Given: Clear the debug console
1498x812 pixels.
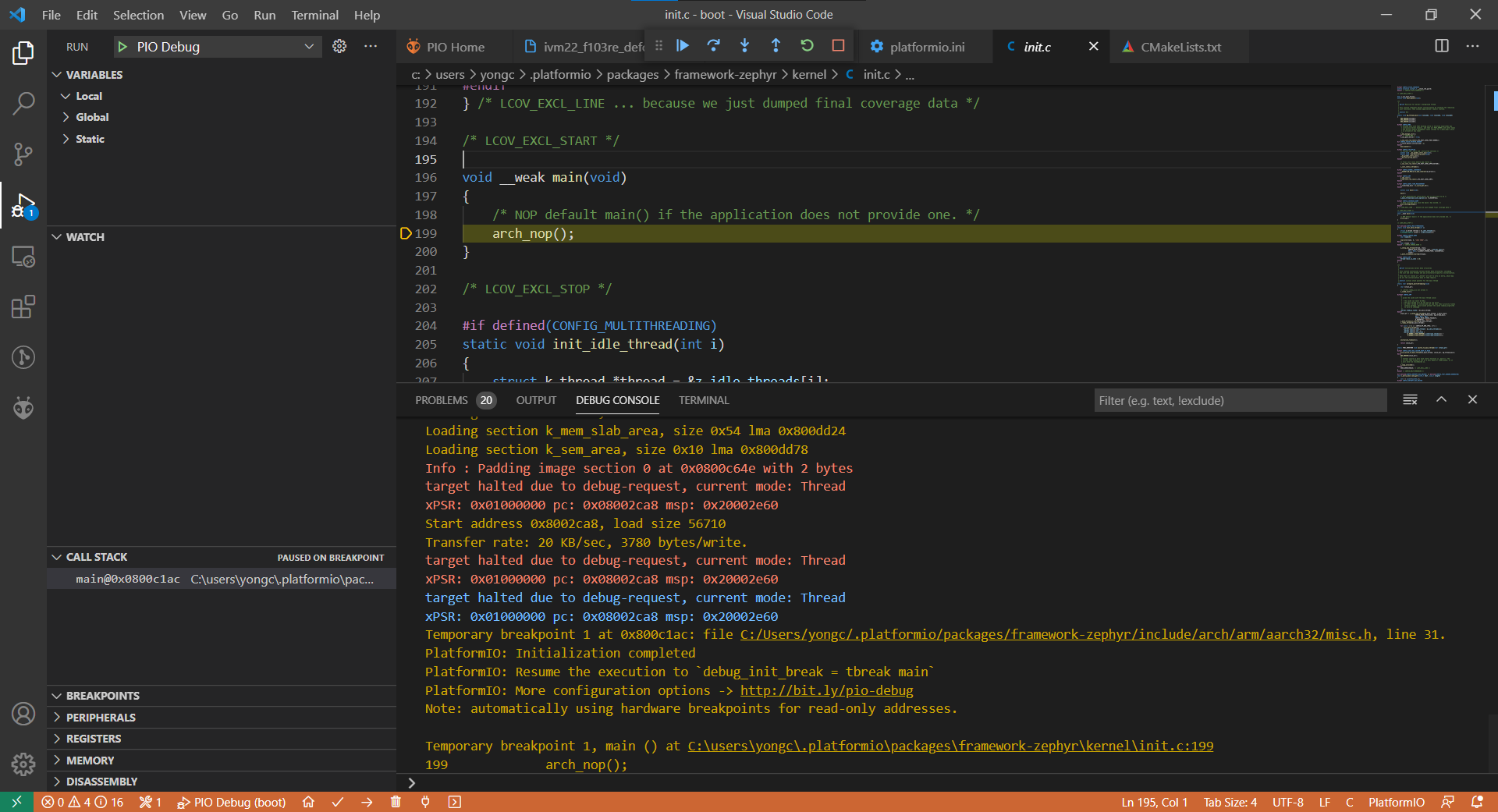Looking at the screenshot, I should coord(1410,399).
